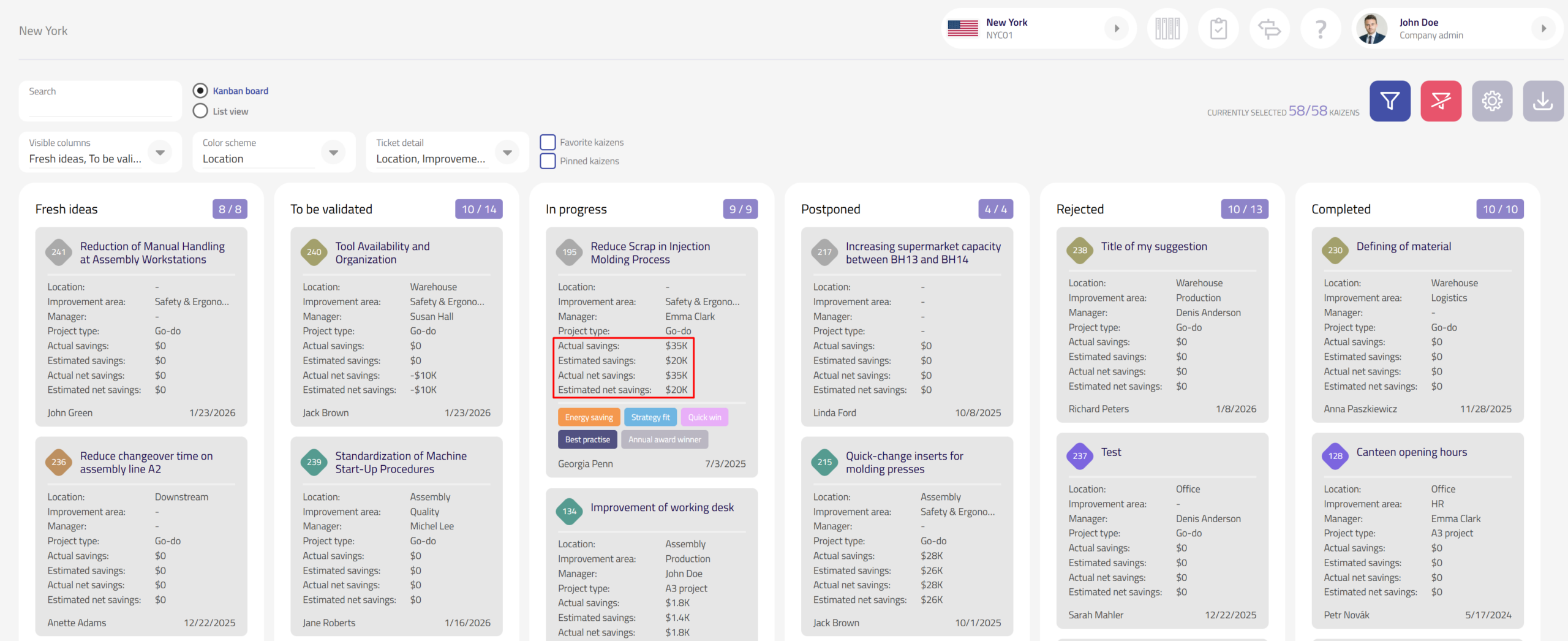Tick the Pinned kaizens checkbox
Viewport: 1568px width, 641px height.
pyautogui.click(x=548, y=161)
